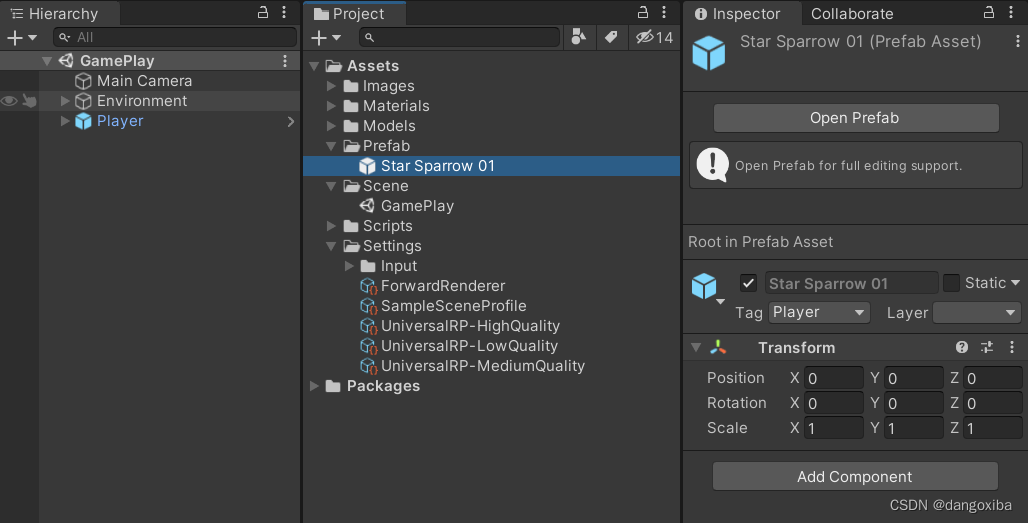This screenshot has height=523, width=1028.
Task: Open Transform help reference icon
Action: point(962,347)
